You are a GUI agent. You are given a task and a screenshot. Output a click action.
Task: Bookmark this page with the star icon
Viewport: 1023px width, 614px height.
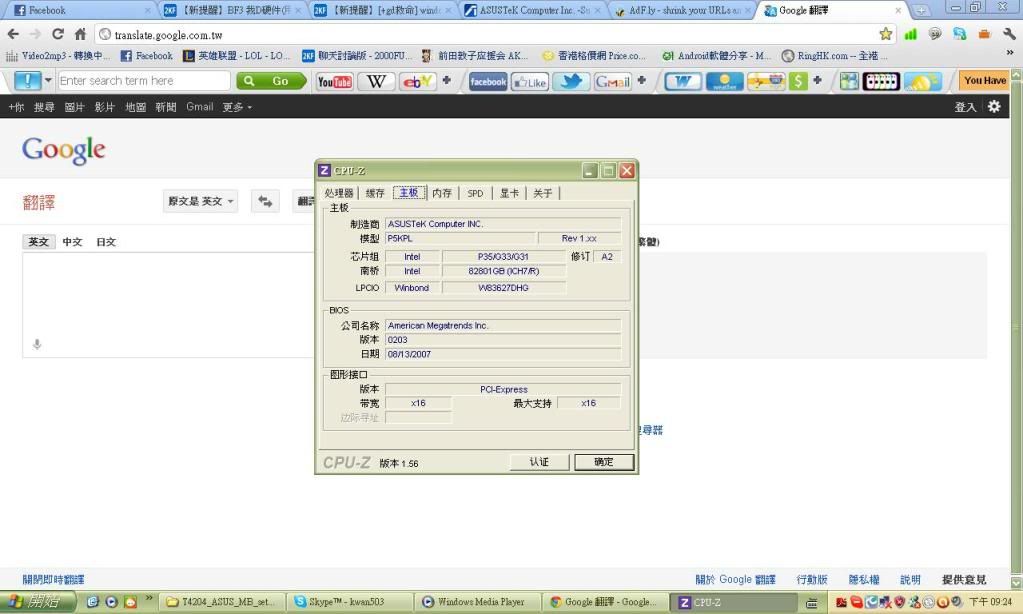click(885, 34)
